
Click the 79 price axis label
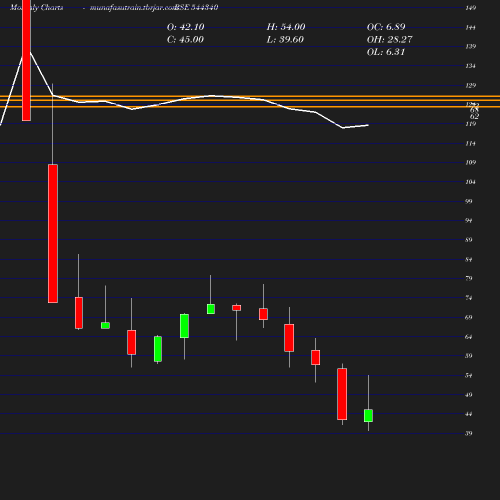469,278
